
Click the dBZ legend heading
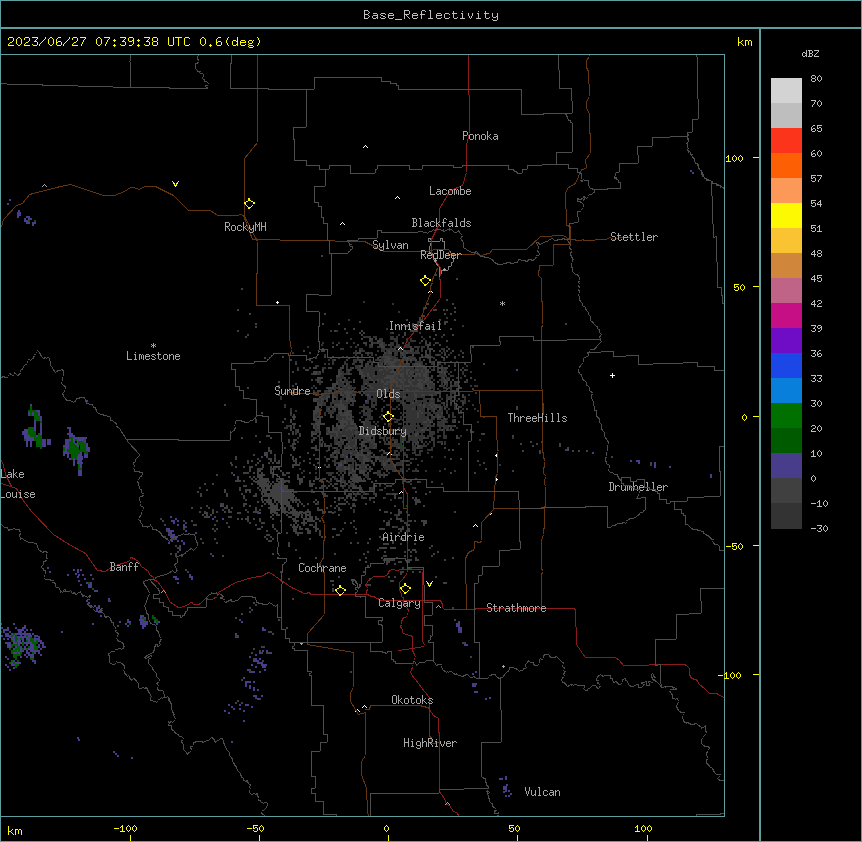coord(810,53)
